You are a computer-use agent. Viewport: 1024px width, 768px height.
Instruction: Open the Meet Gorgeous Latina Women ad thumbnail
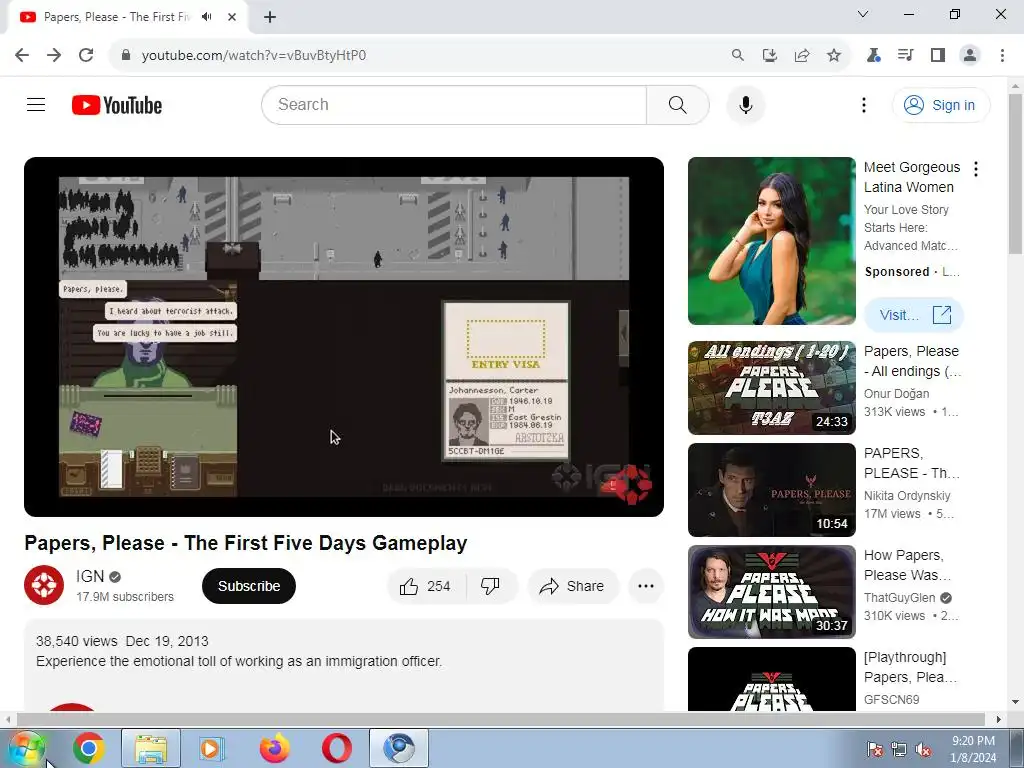coord(771,241)
